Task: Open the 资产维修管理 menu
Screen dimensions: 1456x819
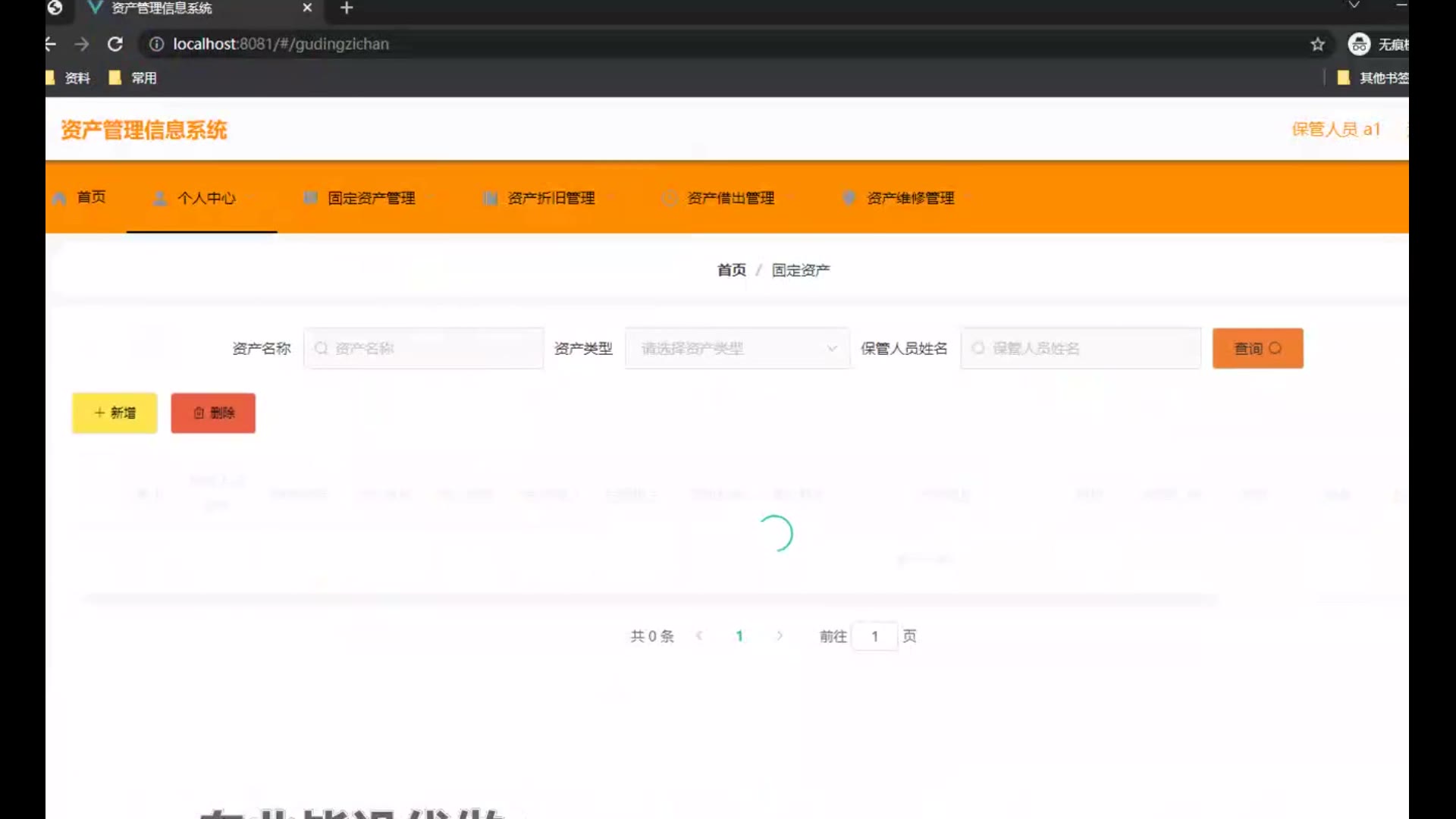Action: [x=910, y=198]
